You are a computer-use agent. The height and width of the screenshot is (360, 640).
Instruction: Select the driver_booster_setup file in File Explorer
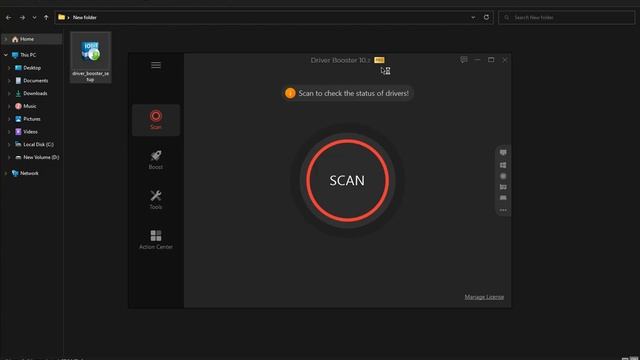click(x=90, y=58)
